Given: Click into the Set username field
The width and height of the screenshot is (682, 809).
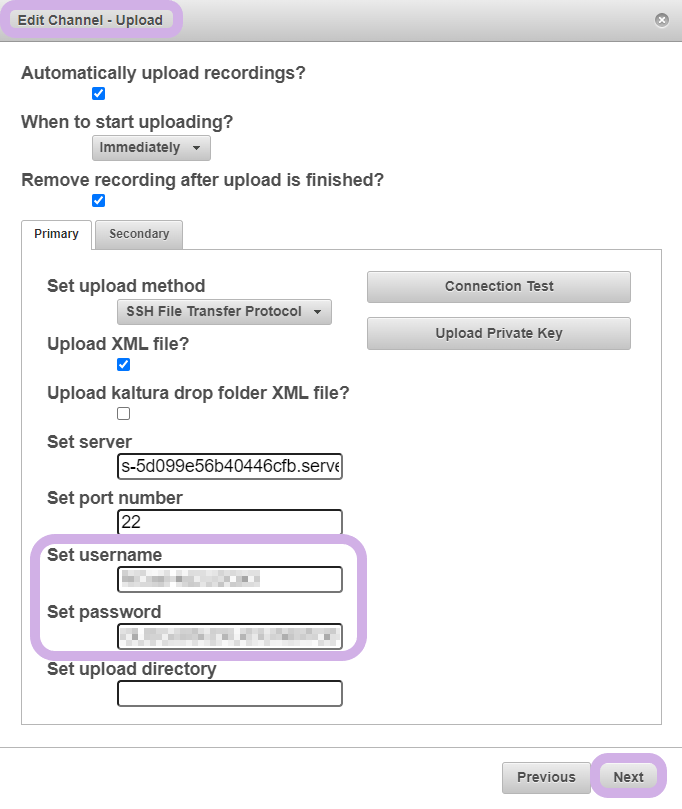Looking at the screenshot, I should [x=230, y=579].
